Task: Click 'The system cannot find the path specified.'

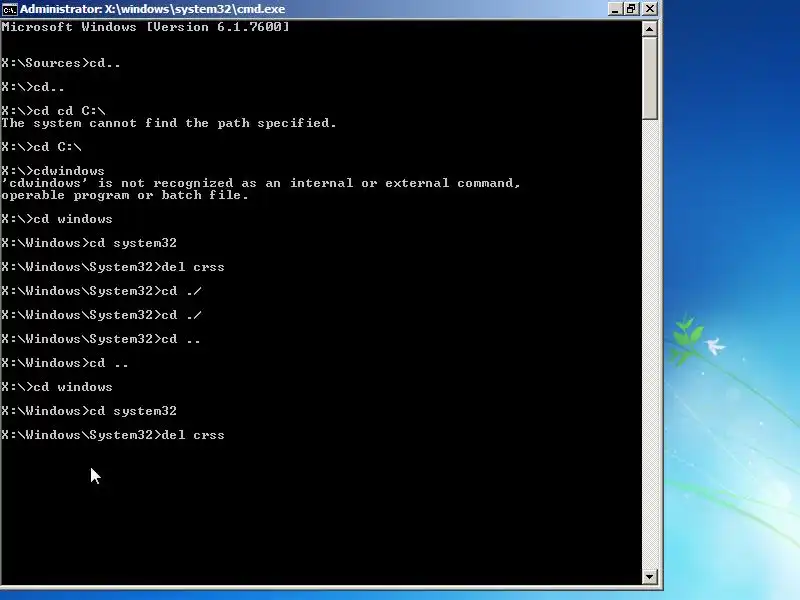Action: (169, 123)
